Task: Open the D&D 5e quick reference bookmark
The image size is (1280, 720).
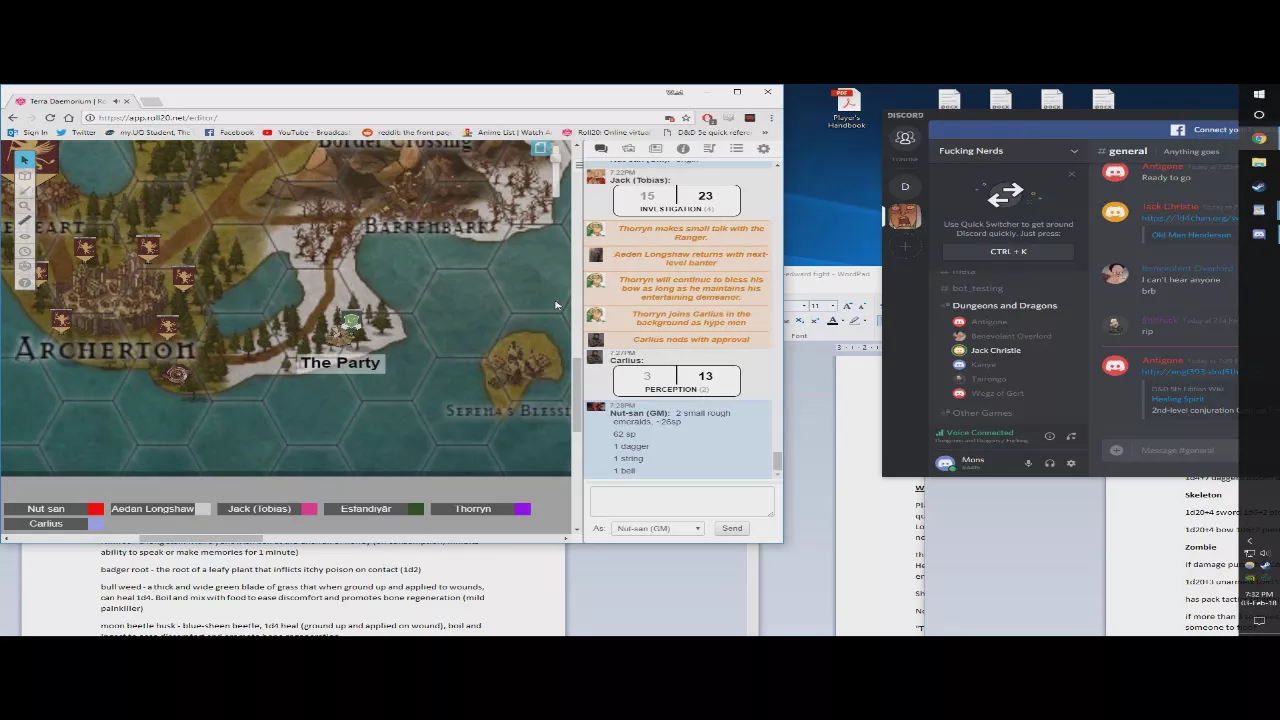Action: click(x=707, y=132)
